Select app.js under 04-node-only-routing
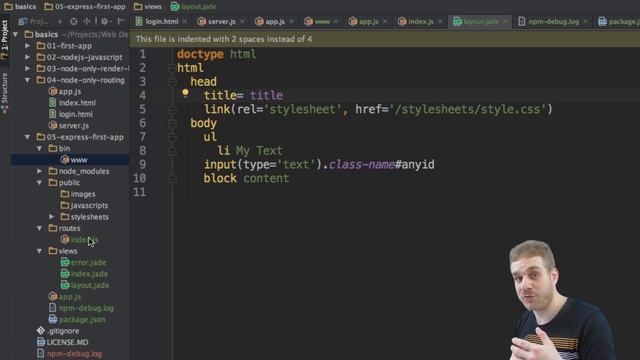Image resolution: width=640 pixels, height=360 pixels. [x=64, y=91]
